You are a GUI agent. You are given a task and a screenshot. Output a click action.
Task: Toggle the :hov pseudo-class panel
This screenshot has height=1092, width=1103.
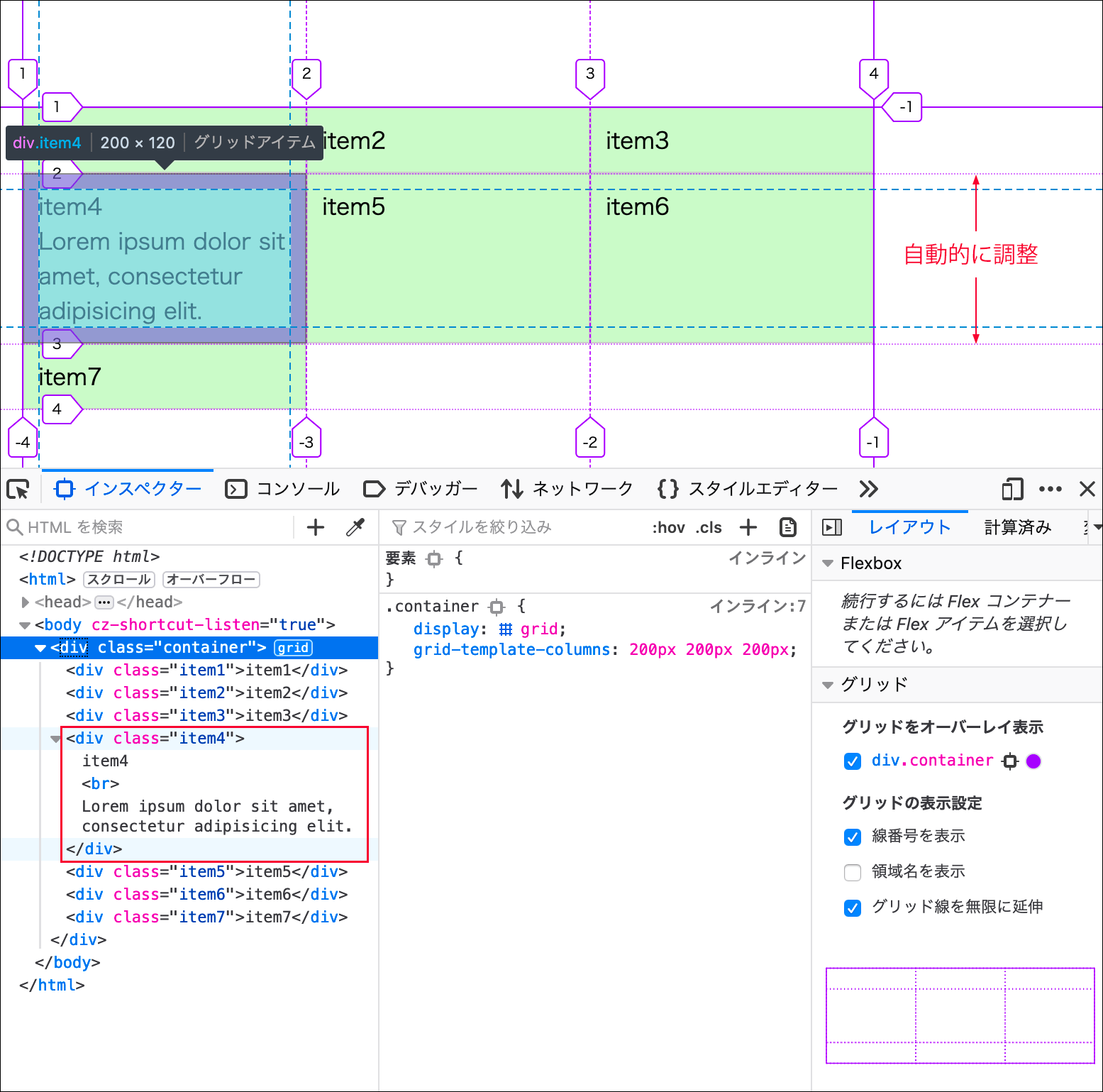pos(668,527)
